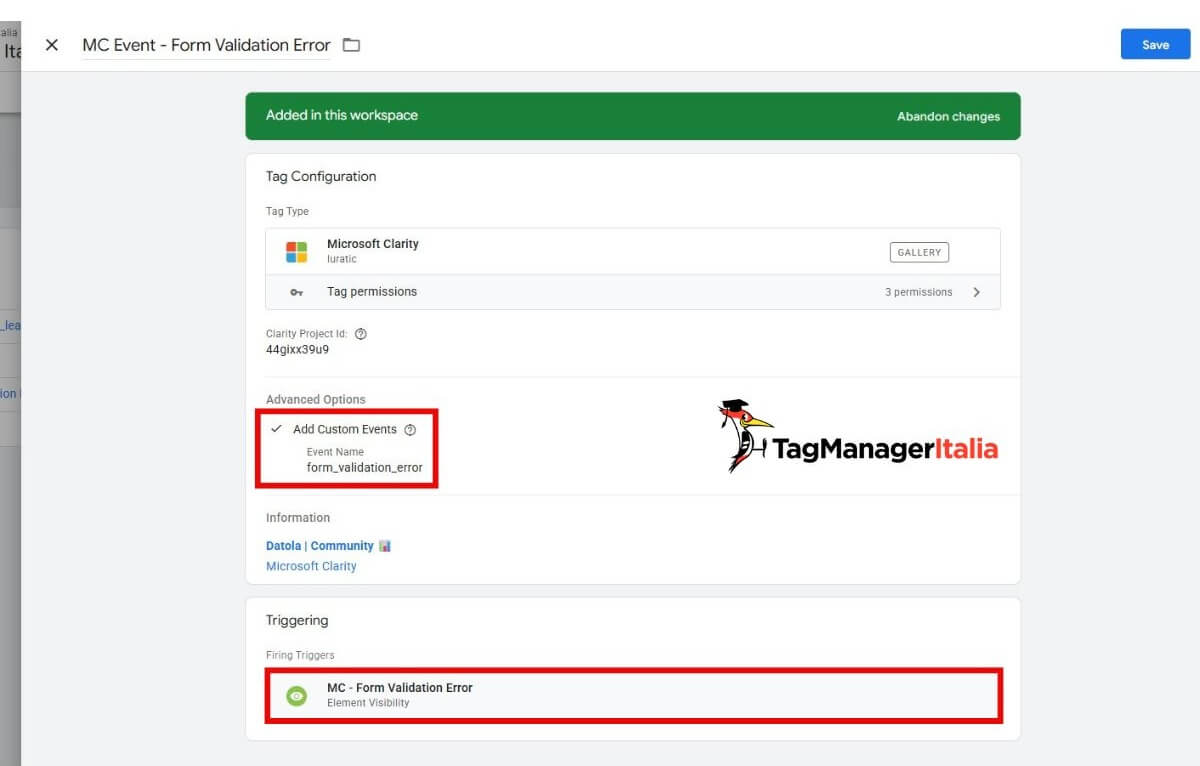The height and width of the screenshot is (766, 1200).
Task: Close the tag editor with the X
Action: pos(52,45)
